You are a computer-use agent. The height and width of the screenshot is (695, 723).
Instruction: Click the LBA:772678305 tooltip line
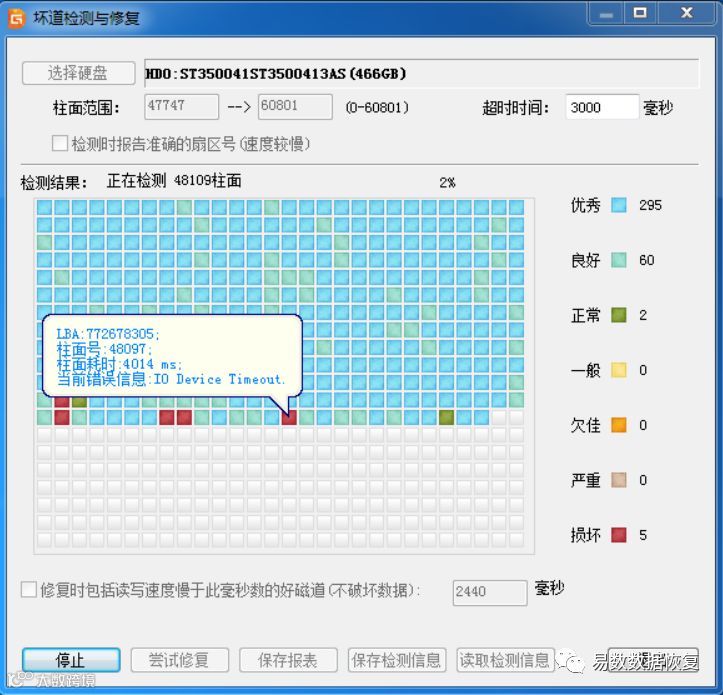(108, 333)
